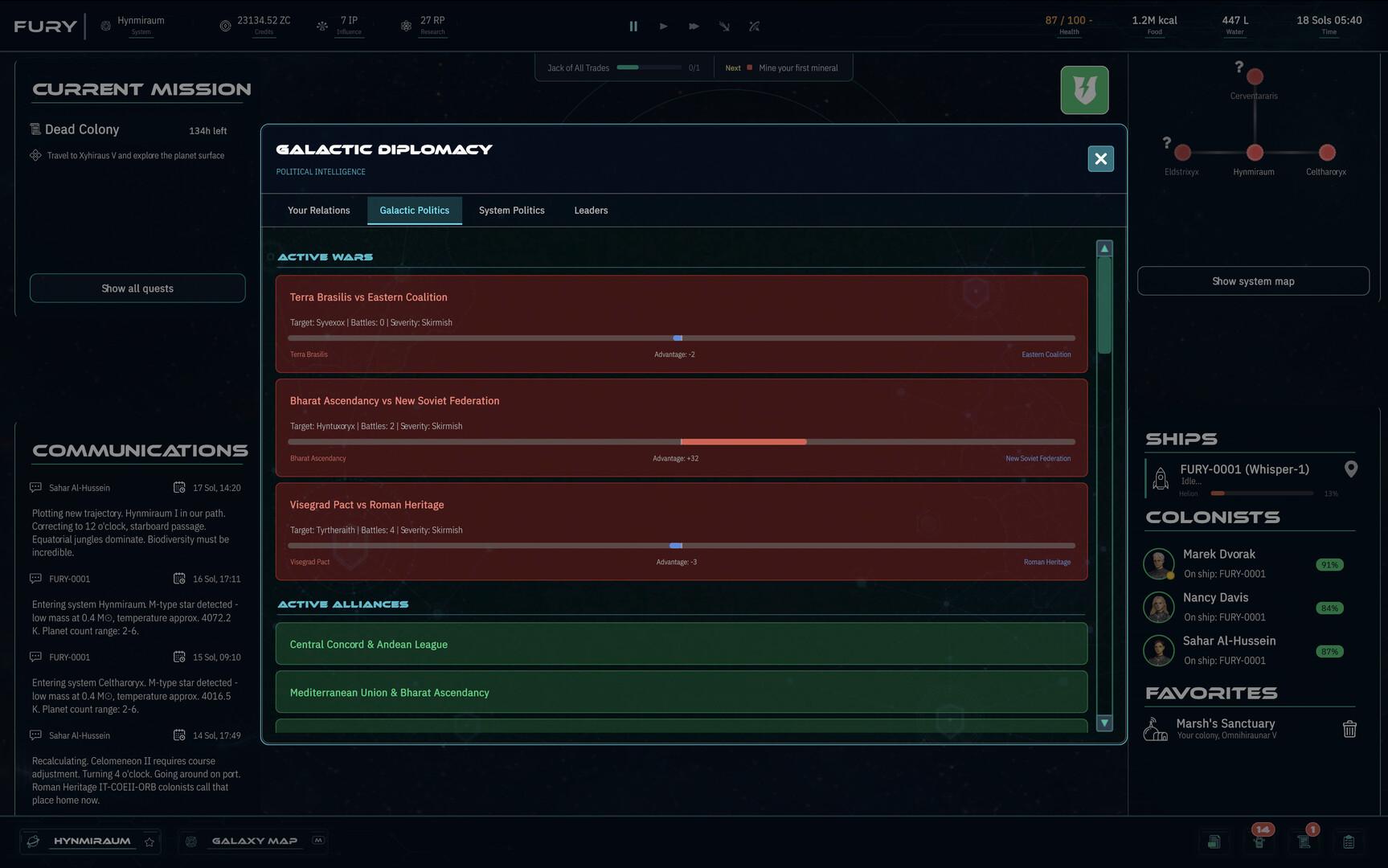Open the clipboard checklist icon
This screenshot has width=1388, height=868.
pyautogui.click(x=1349, y=842)
